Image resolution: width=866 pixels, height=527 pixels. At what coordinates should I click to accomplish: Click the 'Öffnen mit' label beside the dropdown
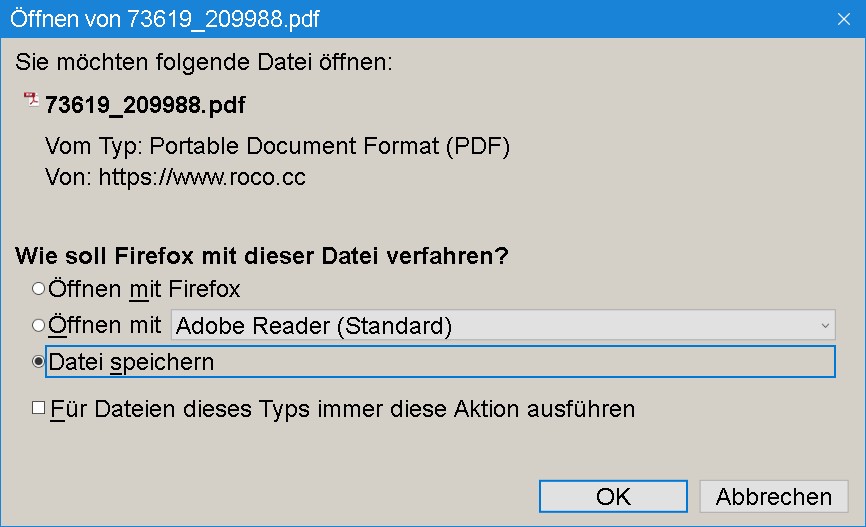click(104, 325)
